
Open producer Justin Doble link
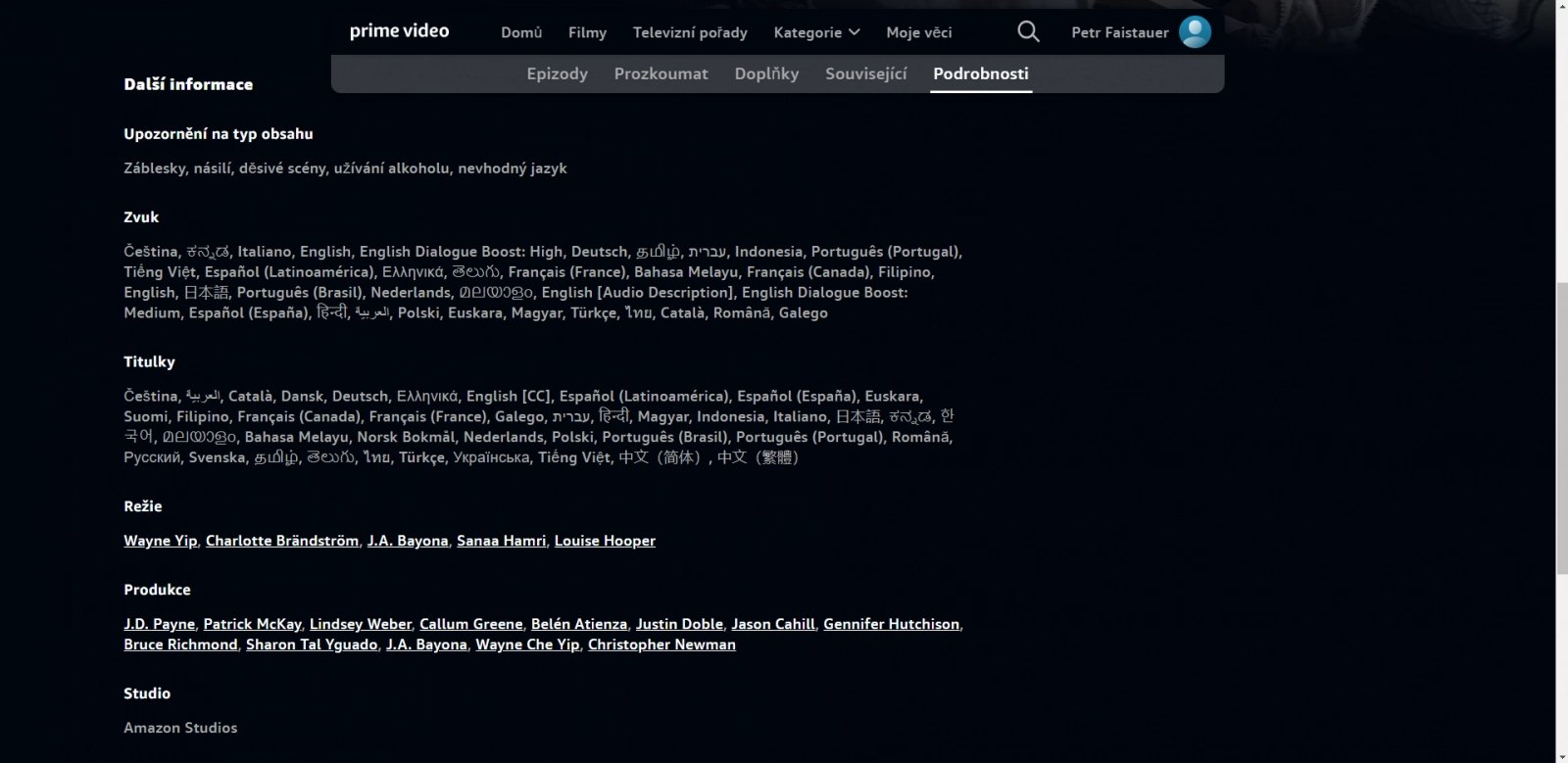[x=679, y=624]
